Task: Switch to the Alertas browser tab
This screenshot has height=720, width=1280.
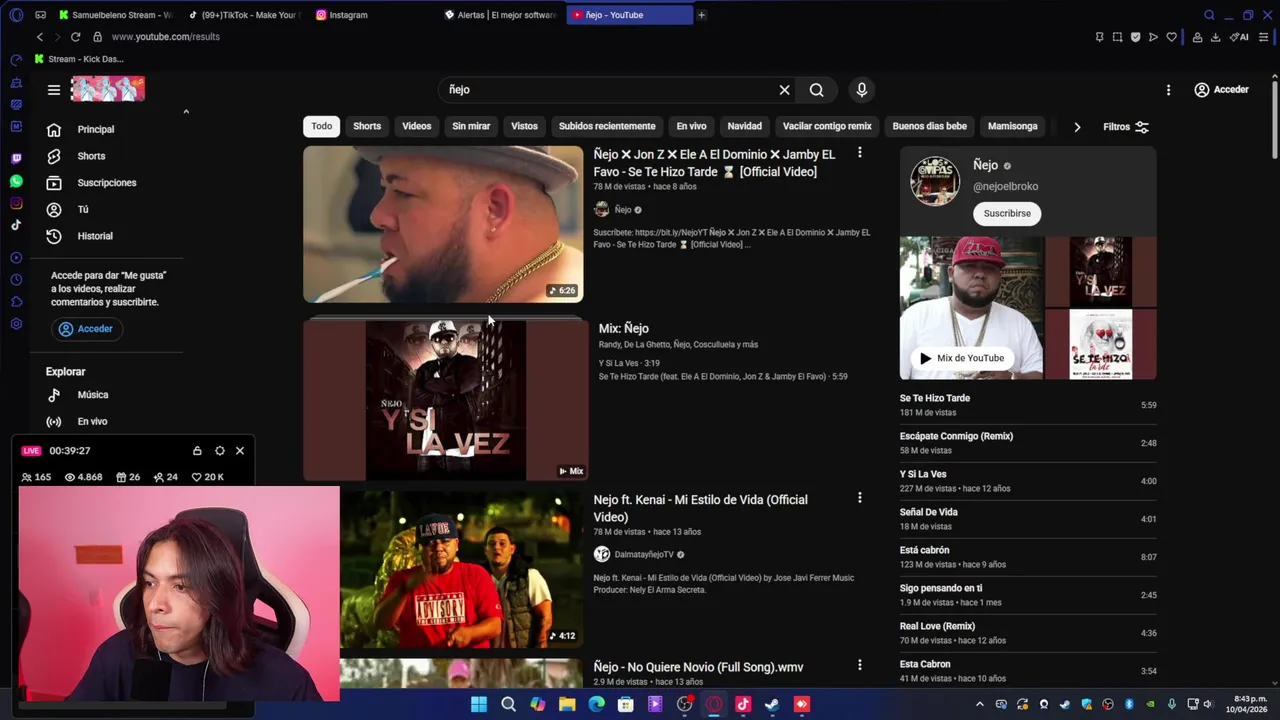Action: point(502,15)
